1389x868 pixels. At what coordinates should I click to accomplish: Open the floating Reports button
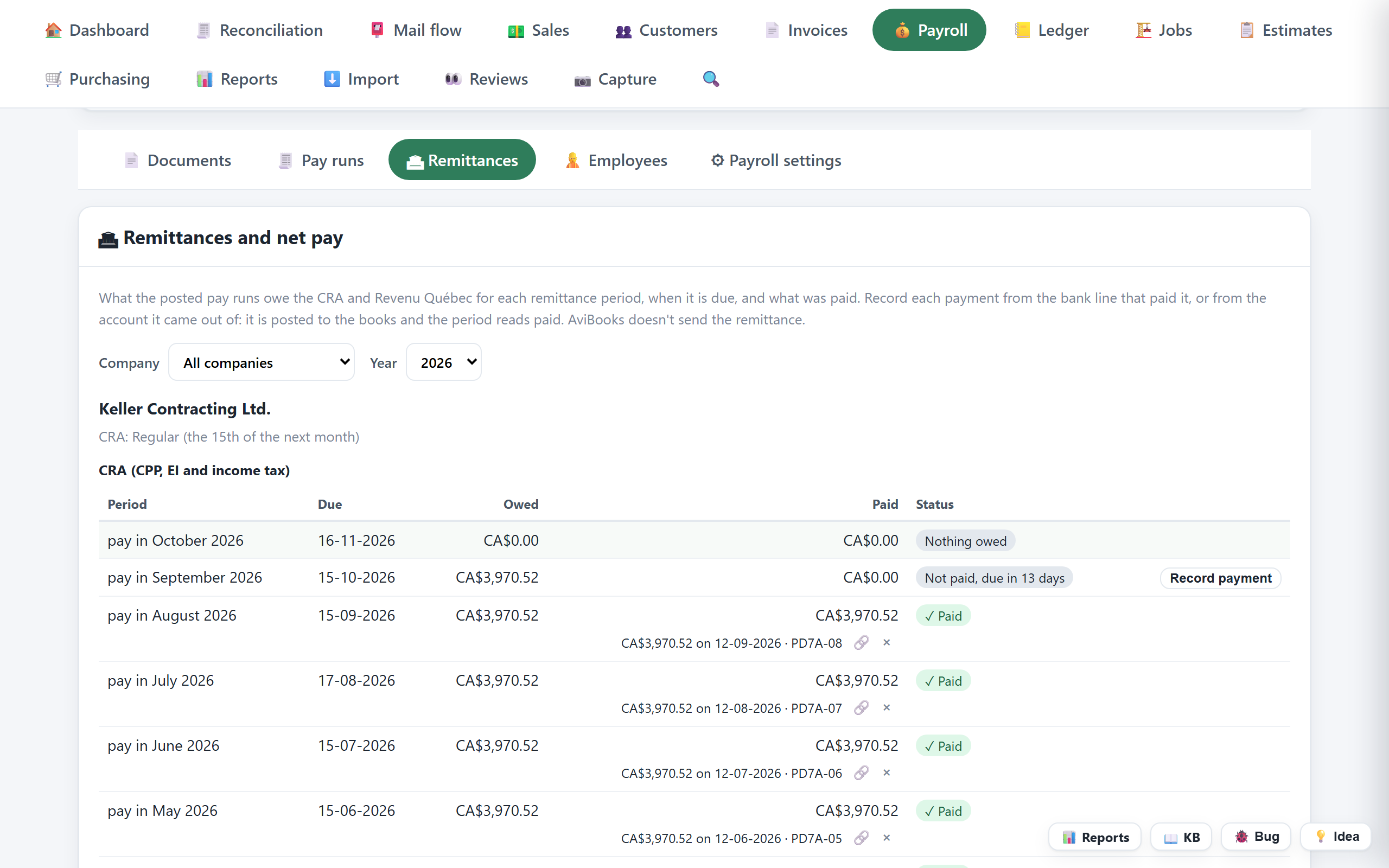(1095, 837)
